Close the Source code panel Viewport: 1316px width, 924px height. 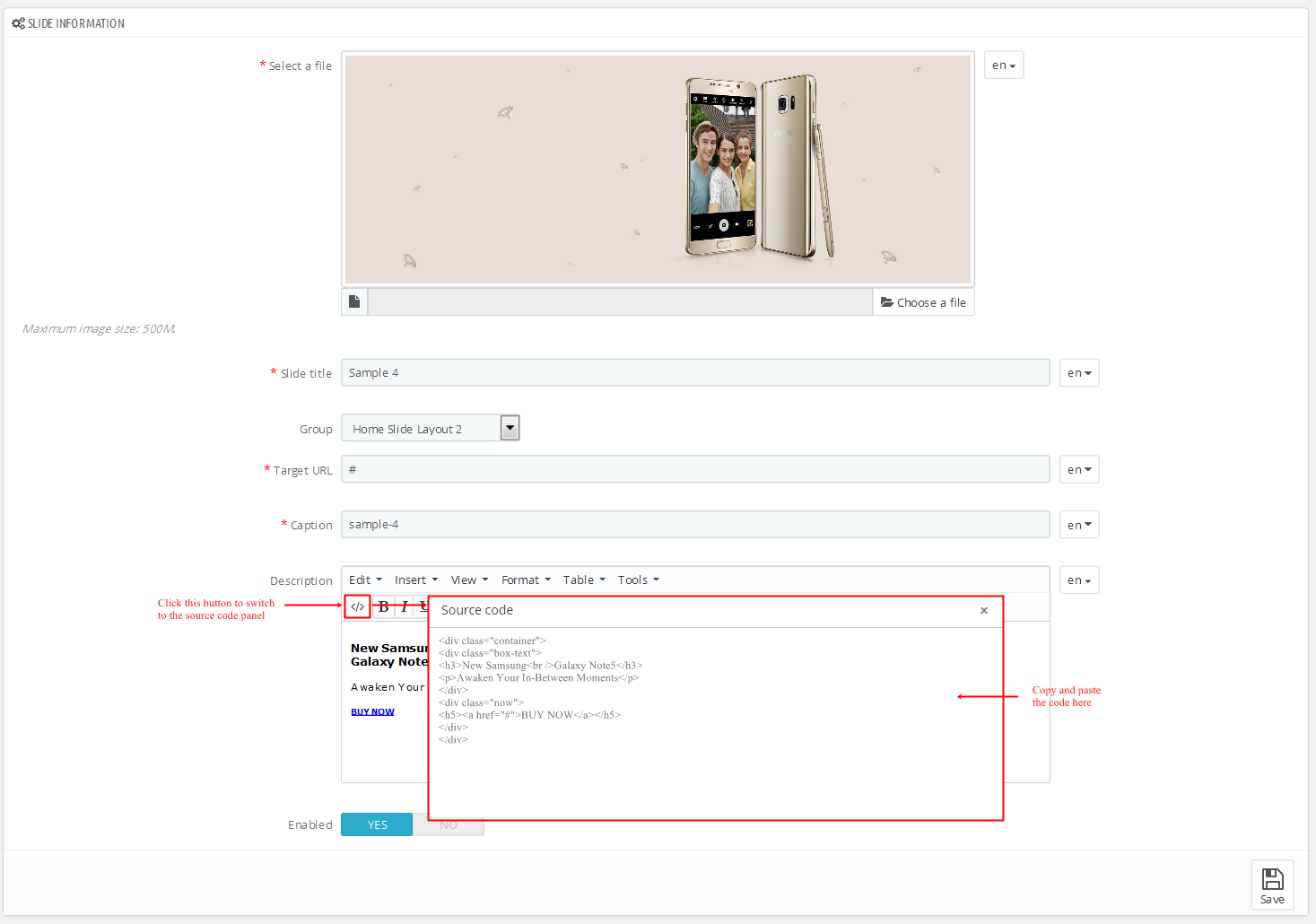click(x=984, y=610)
